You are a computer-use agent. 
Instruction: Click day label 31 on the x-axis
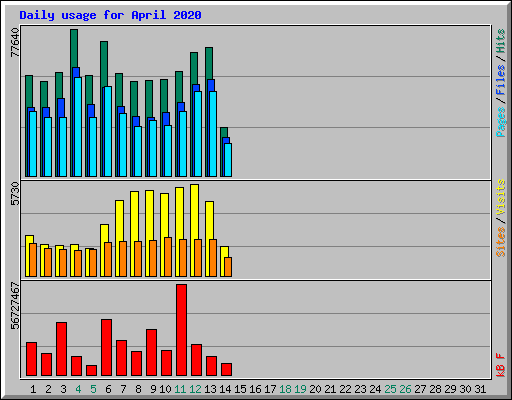[480, 389]
